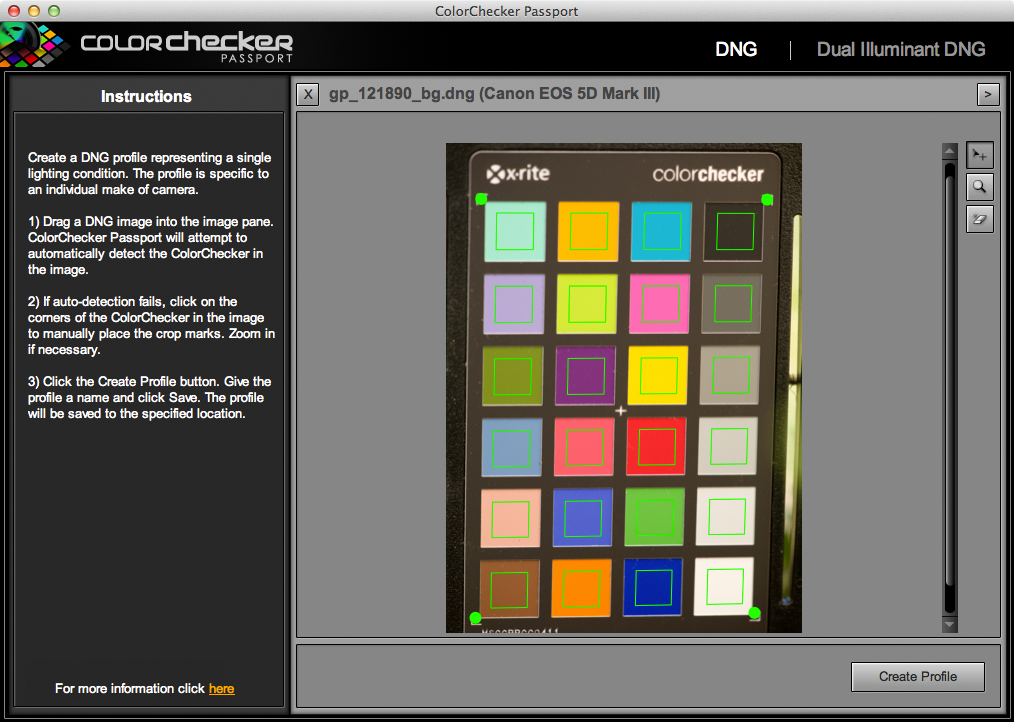Click the light skin peach patch
The width and height of the screenshot is (1014, 722).
point(511,518)
